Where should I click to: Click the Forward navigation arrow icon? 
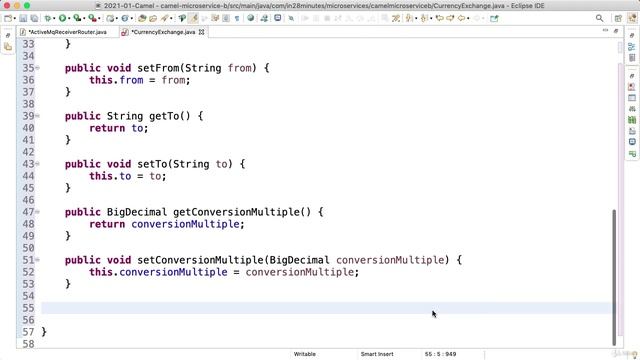point(450,18)
